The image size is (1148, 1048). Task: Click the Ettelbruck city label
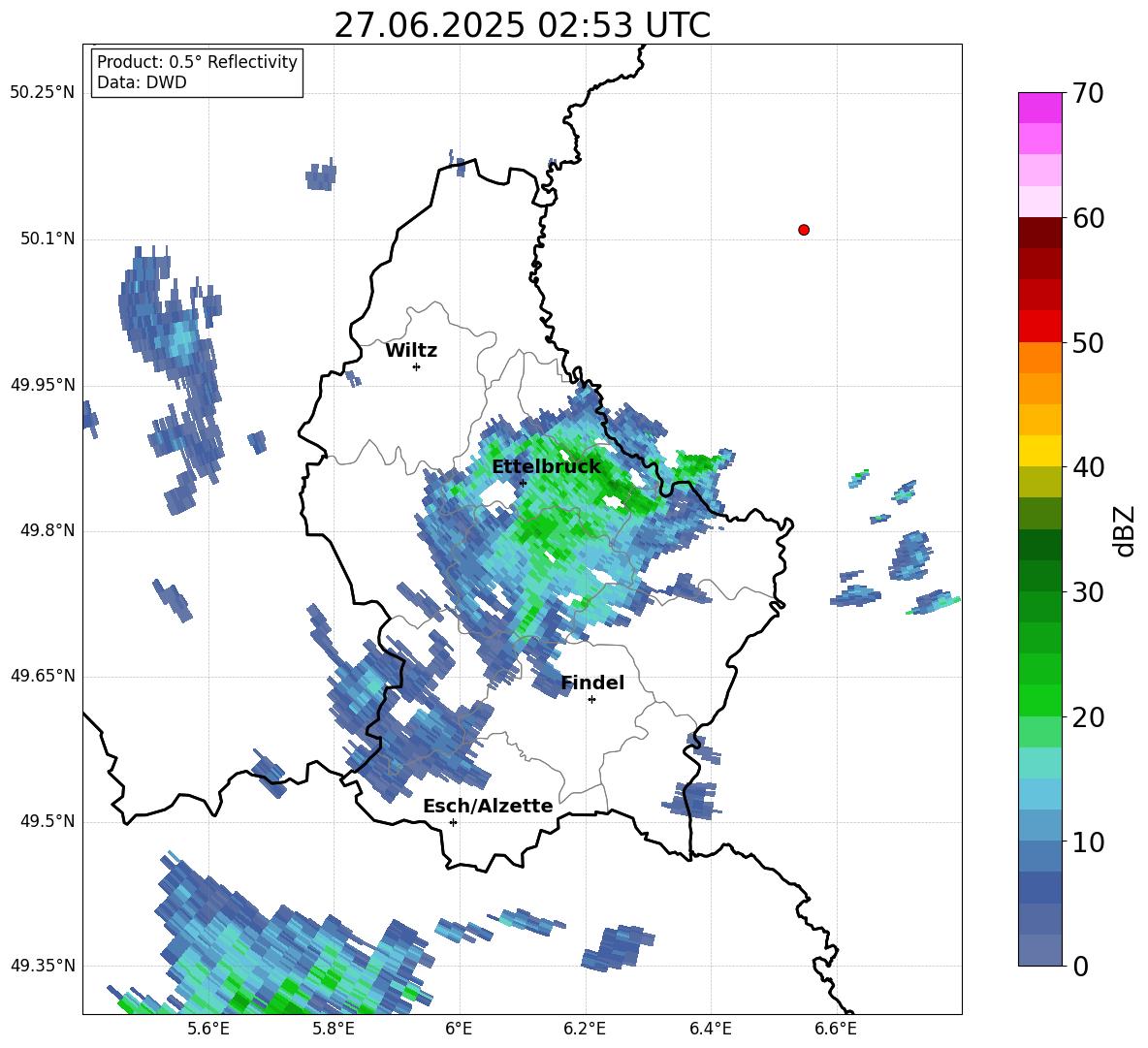pos(546,467)
